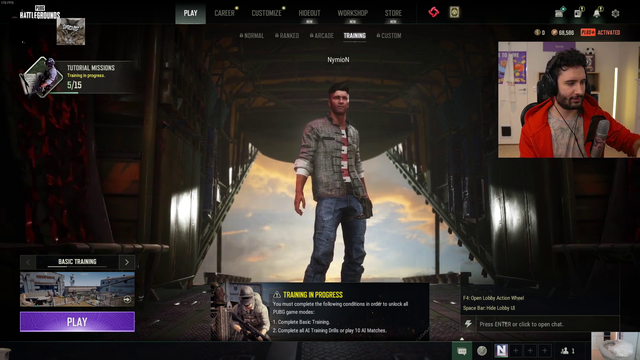Open the missions card icon with badge

point(578,13)
